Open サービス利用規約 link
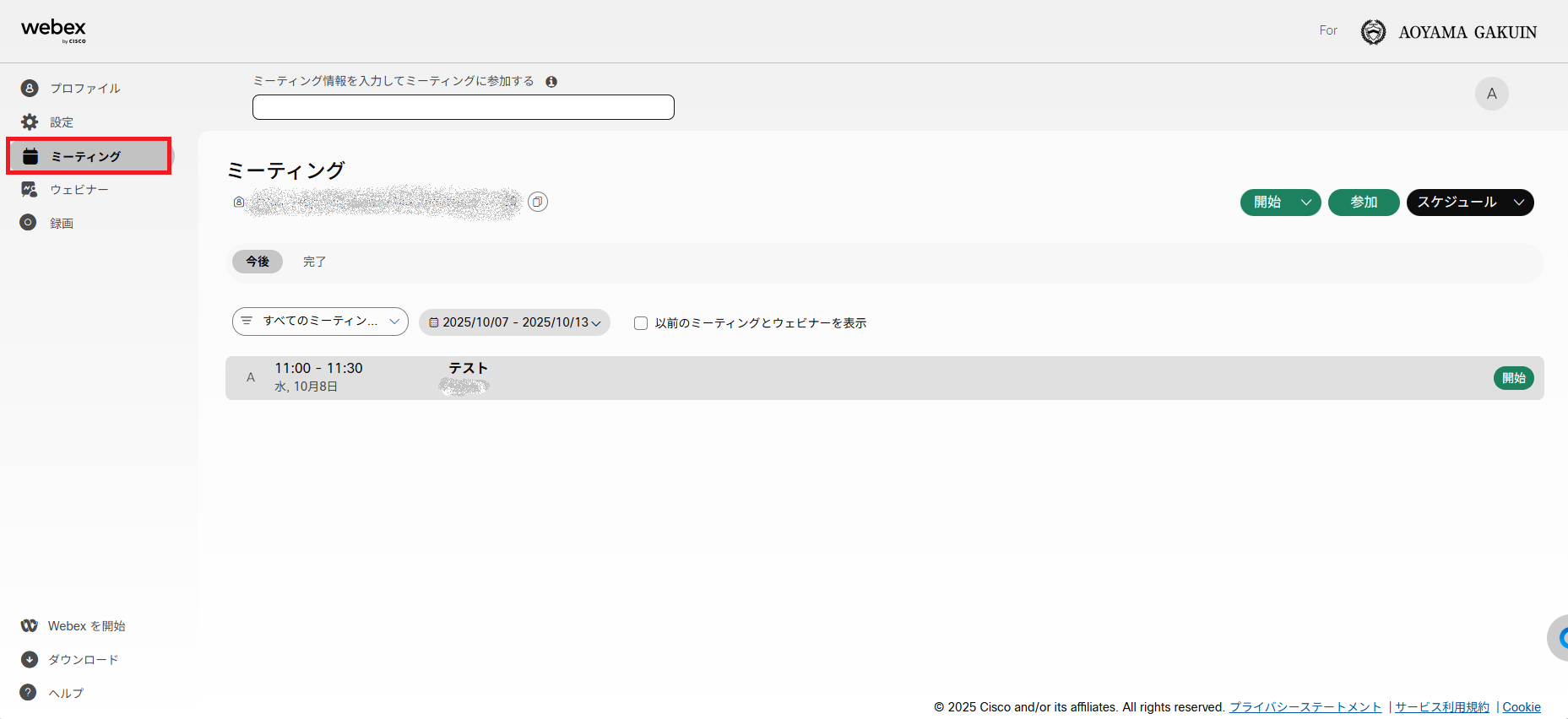1568x719 pixels. point(1442,707)
